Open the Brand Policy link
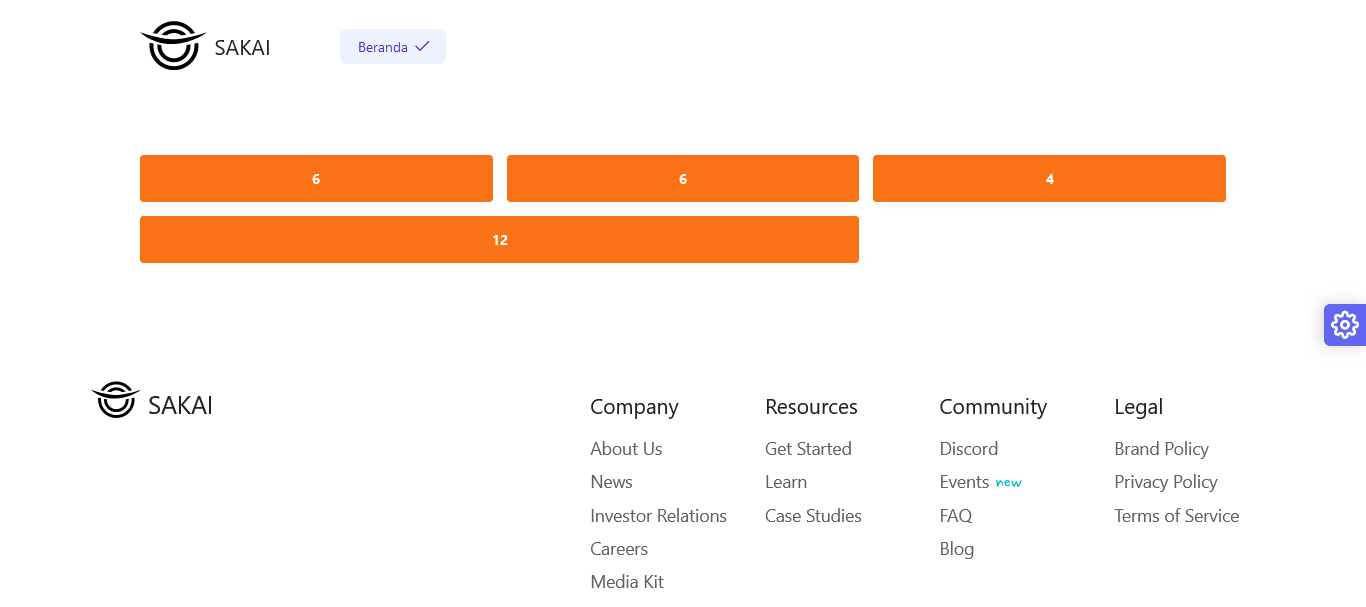Screen dimensions: 1366x607 [1161, 449]
